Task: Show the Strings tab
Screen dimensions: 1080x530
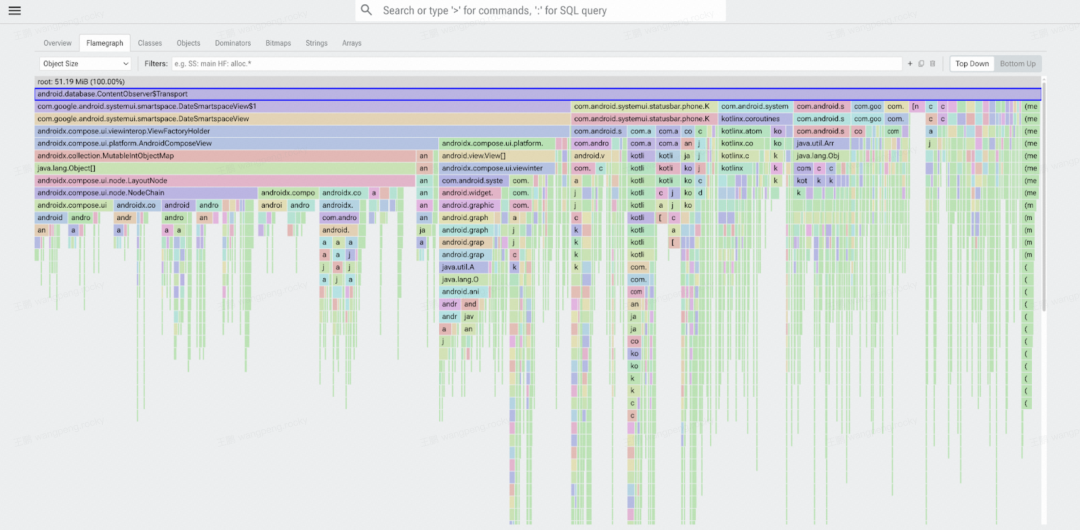Action: coord(316,43)
